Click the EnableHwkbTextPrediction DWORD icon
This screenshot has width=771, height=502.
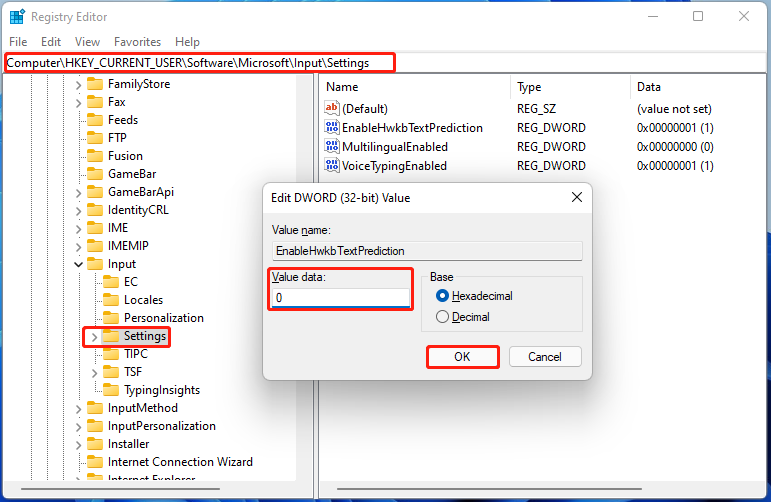coord(332,127)
